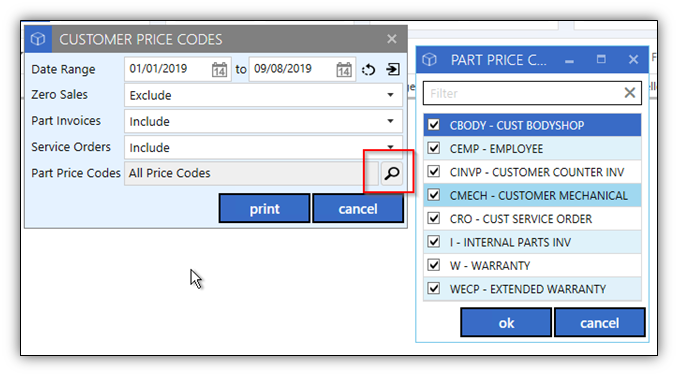Click the arrow-into-box icon beside date range

393,69
